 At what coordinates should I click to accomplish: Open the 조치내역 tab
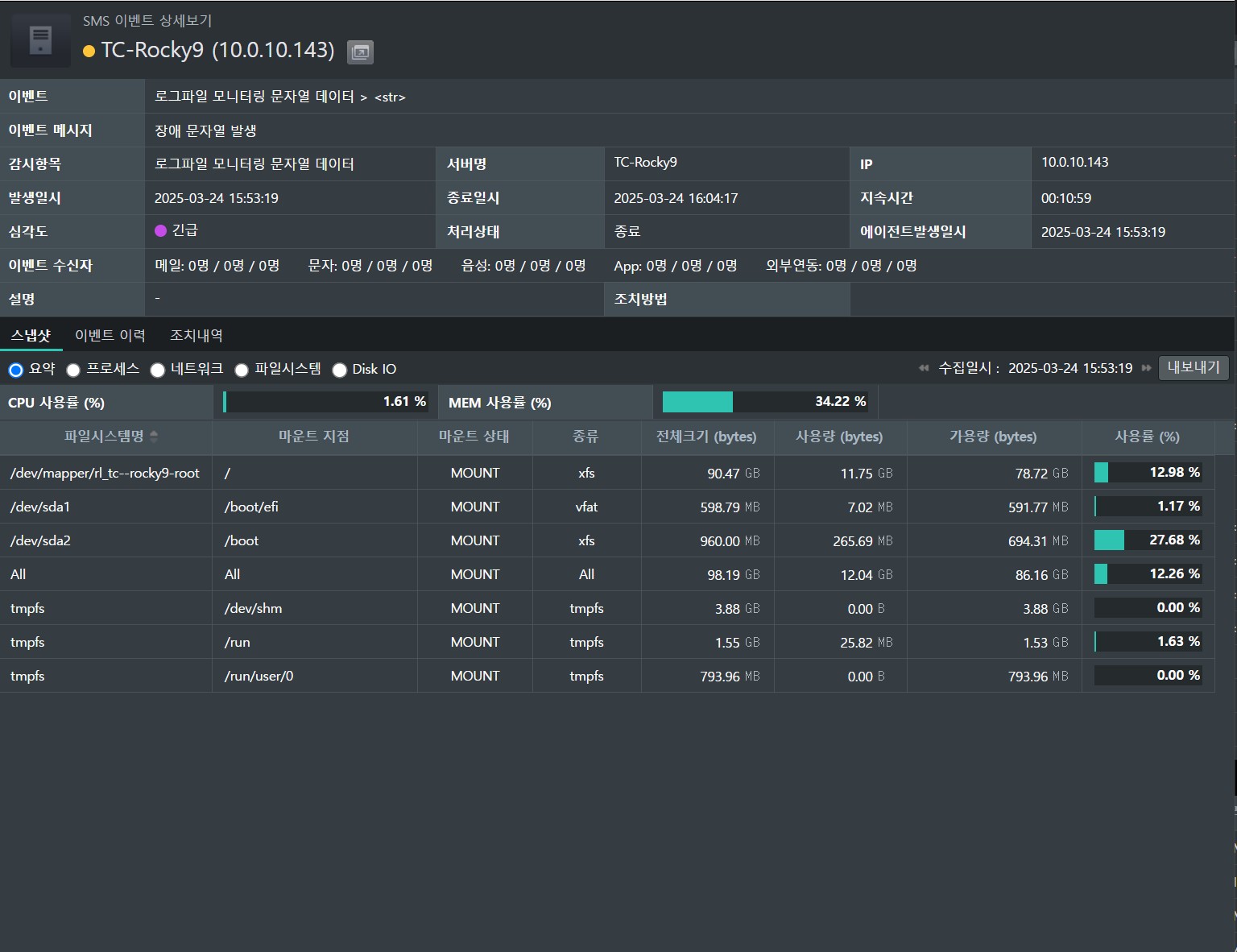pyautogui.click(x=196, y=335)
